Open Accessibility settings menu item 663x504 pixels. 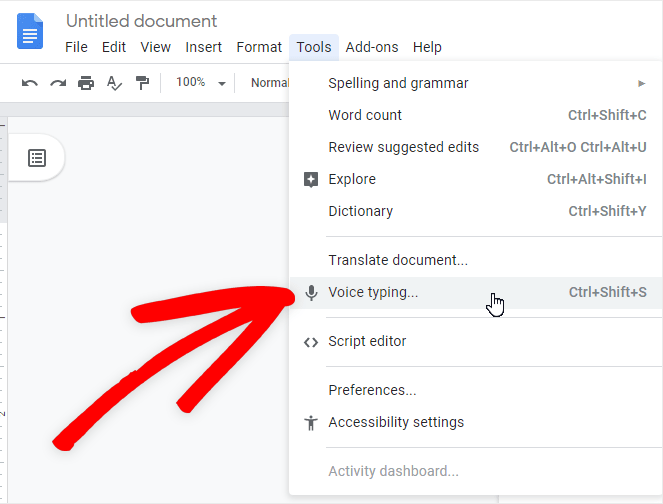396,422
